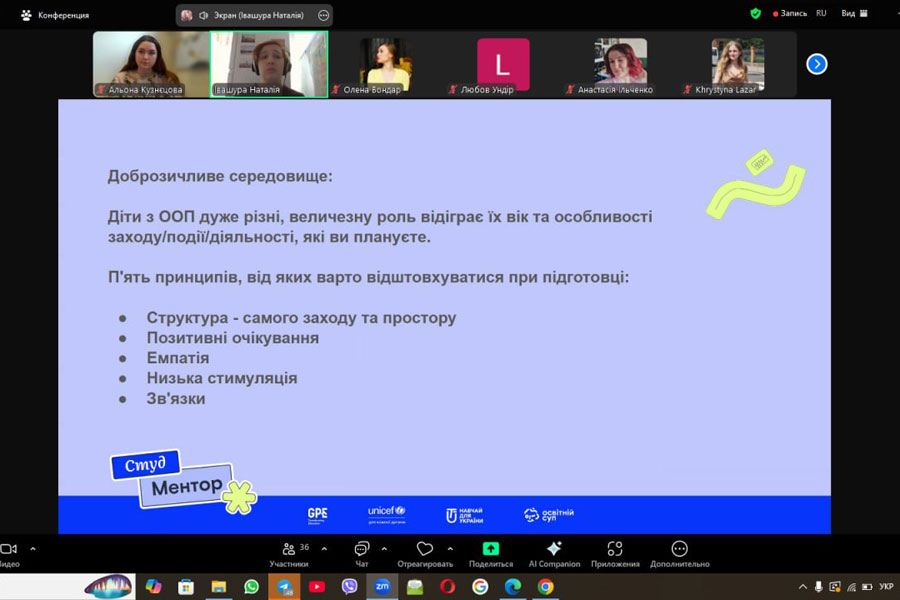The image size is (900, 600).
Task: Switch the УКР keyboard language indicator
Action: point(886,587)
